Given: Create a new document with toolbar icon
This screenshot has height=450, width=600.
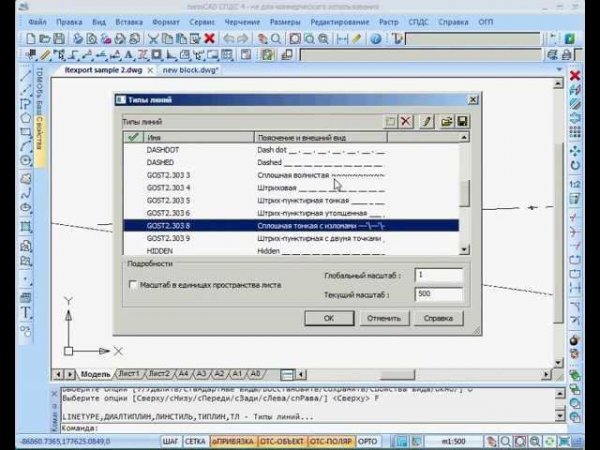Looking at the screenshot, I should [30, 39].
